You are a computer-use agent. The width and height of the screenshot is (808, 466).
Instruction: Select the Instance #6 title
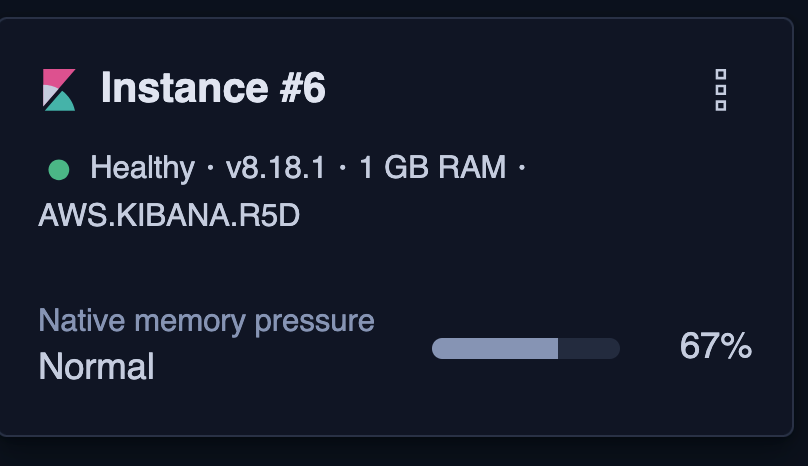click(213, 88)
